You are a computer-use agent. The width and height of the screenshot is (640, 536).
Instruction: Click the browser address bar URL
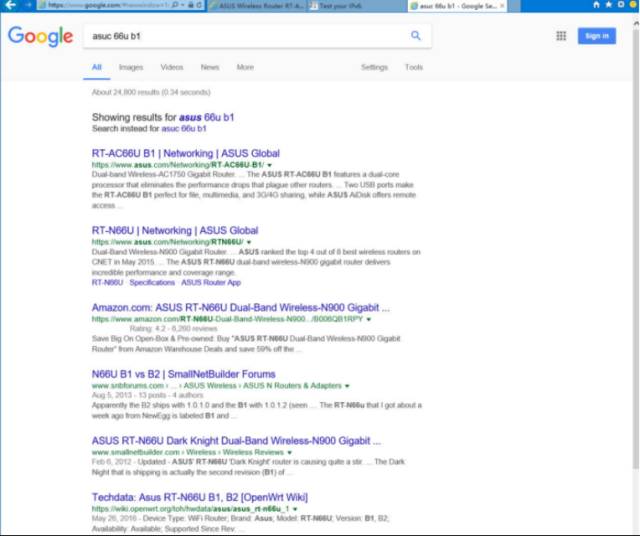tap(106, 5)
